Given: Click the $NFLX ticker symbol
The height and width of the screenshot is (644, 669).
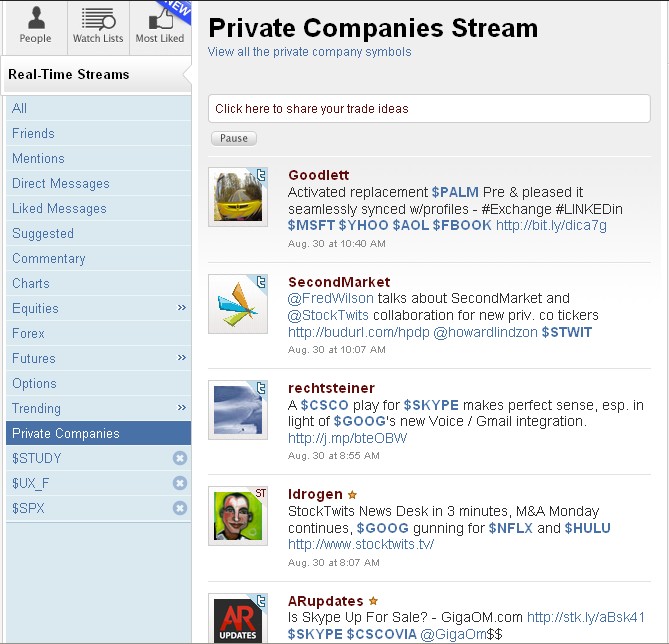Looking at the screenshot, I should click(511, 528).
